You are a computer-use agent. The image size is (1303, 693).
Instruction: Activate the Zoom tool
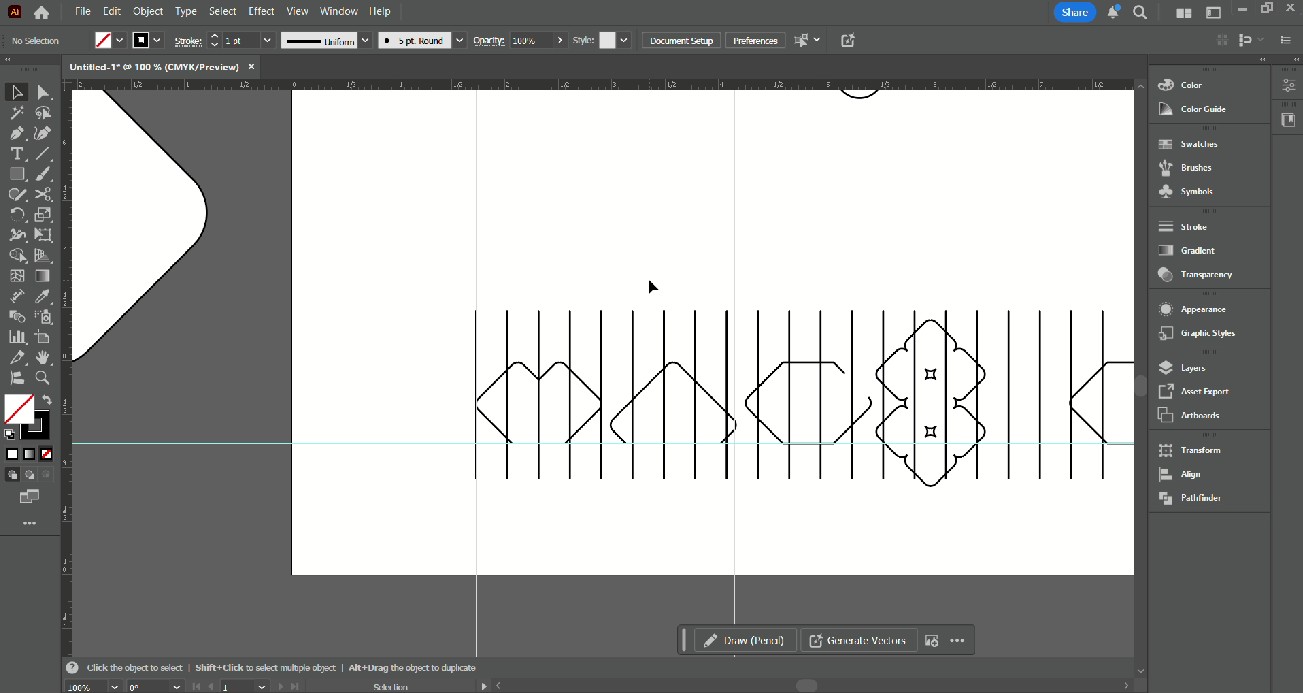43,378
